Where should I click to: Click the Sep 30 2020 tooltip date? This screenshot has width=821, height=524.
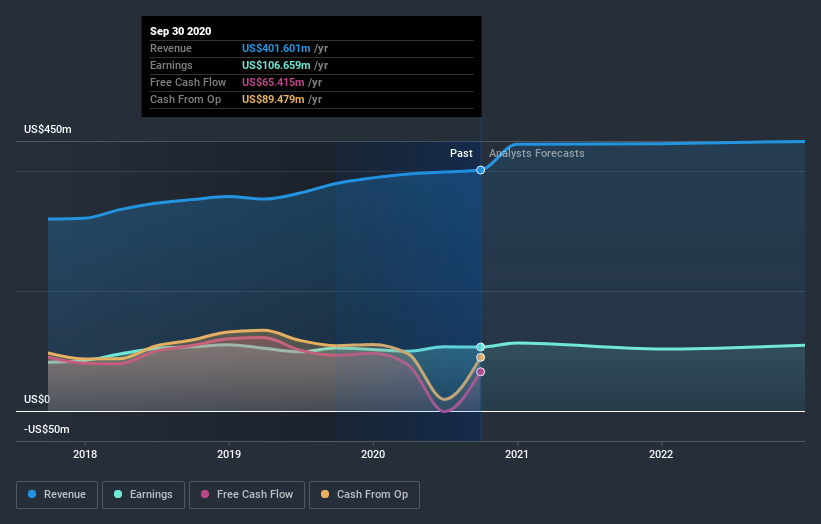pos(181,31)
